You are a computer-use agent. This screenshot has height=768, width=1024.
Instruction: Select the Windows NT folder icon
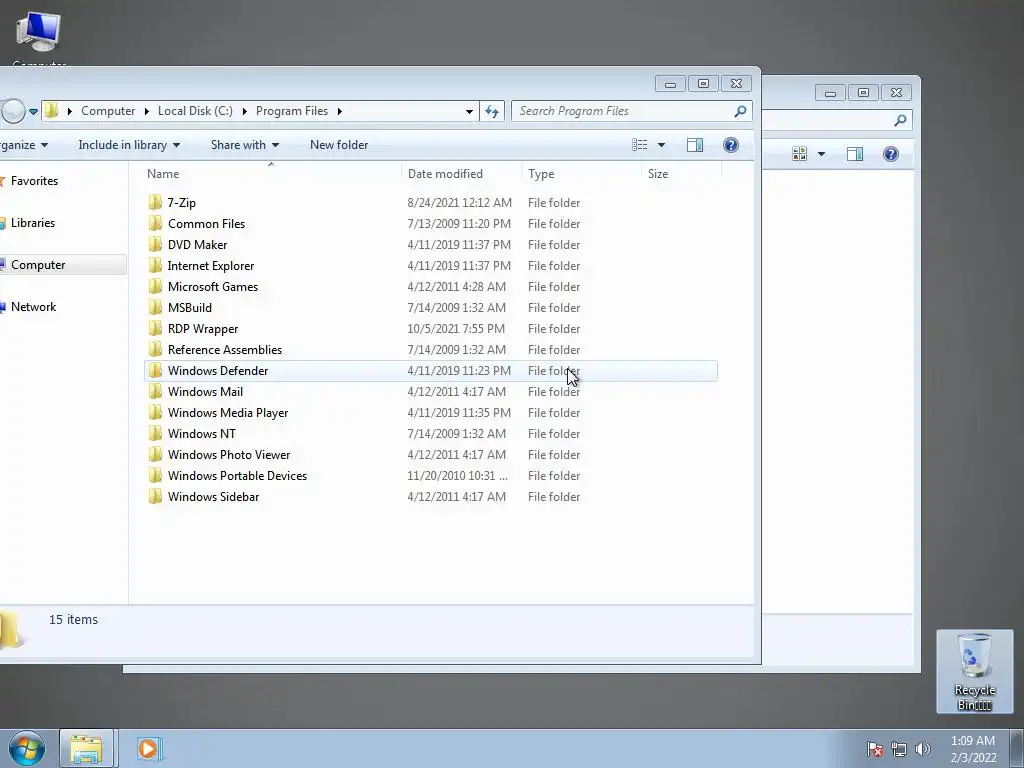(x=155, y=433)
